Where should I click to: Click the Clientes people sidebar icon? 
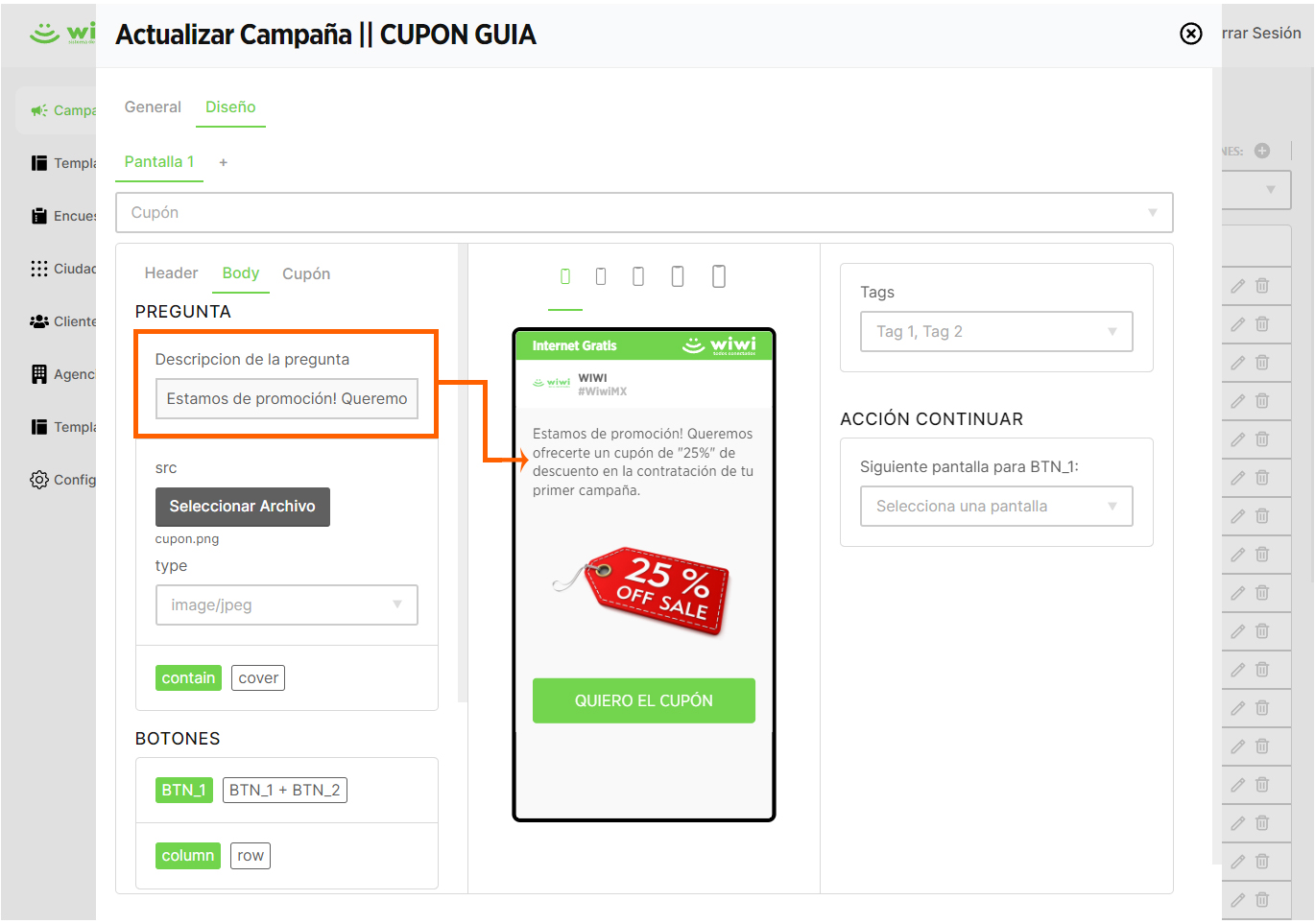pyautogui.click(x=39, y=321)
